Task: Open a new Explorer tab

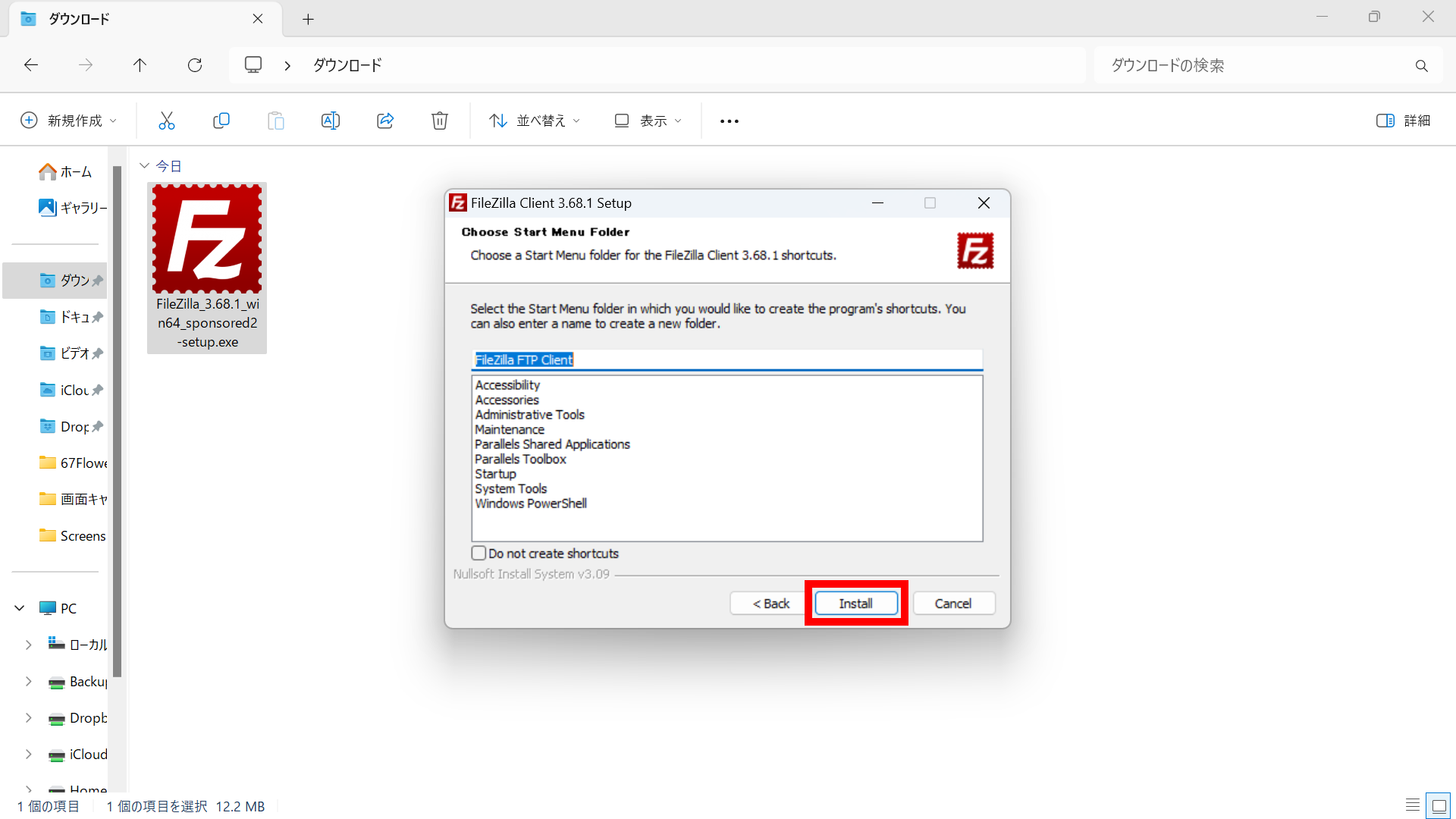Action: [308, 19]
